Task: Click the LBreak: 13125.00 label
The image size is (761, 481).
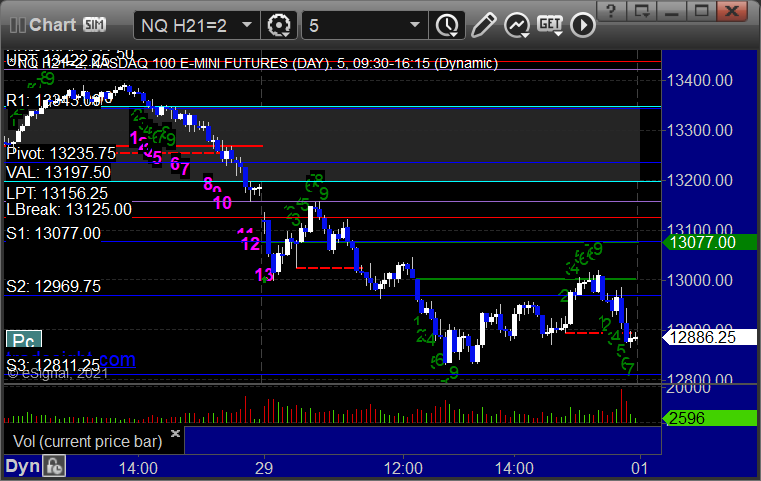Action: (69, 210)
